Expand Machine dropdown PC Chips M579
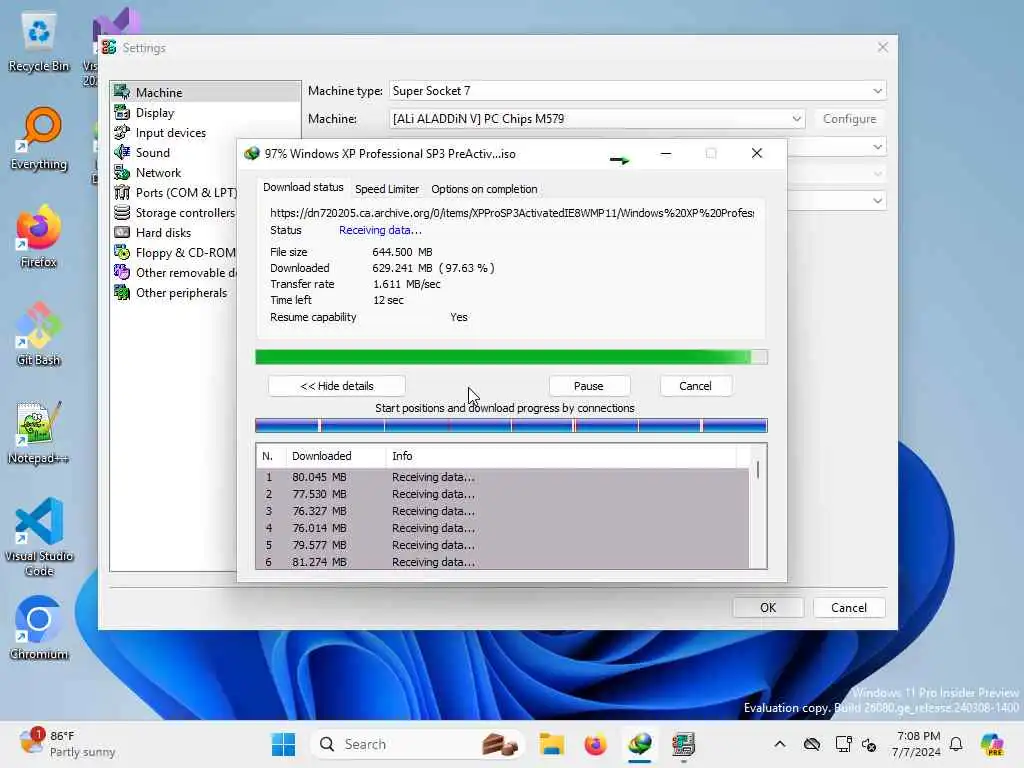 point(597,119)
